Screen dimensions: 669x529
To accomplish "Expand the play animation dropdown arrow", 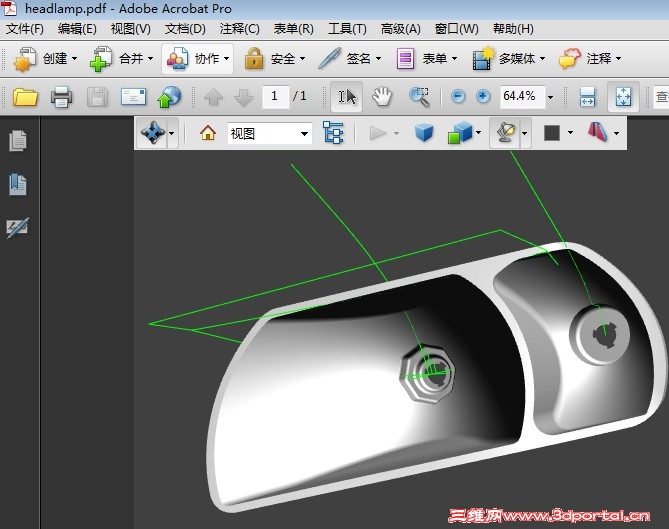I will pyautogui.click(x=396, y=134).
